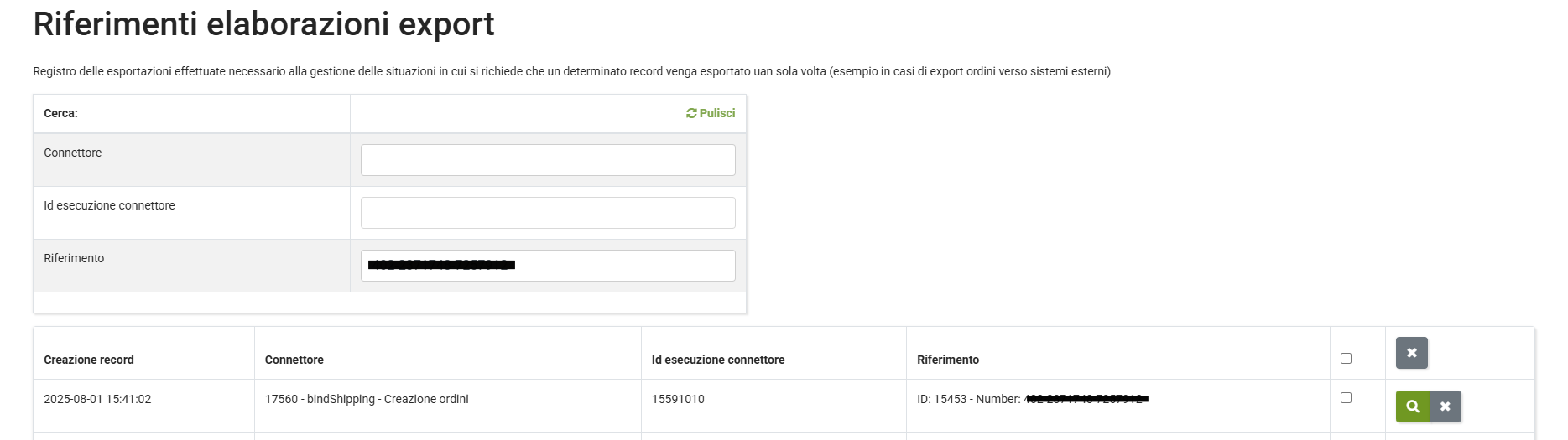Delete the 2025-08-01 record row
Screen dimensions: 1568x440
coord(1445,406)
